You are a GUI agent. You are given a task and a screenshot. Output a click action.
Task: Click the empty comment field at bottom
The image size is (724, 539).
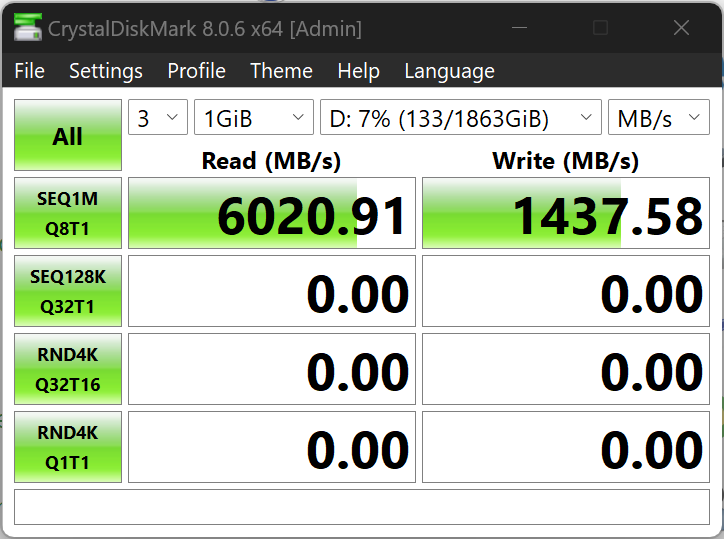pyautogui.click(x=362, y=507)
